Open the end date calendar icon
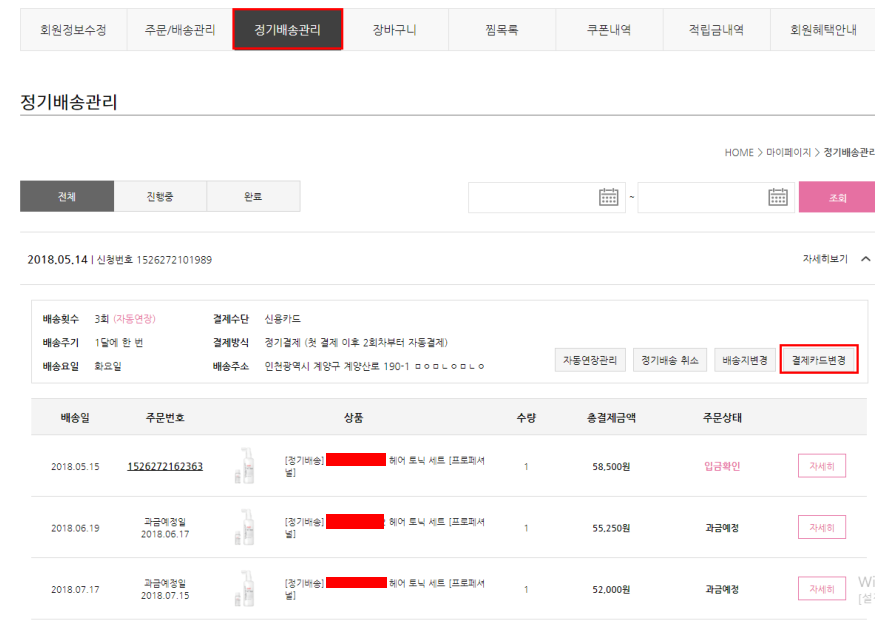The image size is (883, 625). (x=778, y=197)
